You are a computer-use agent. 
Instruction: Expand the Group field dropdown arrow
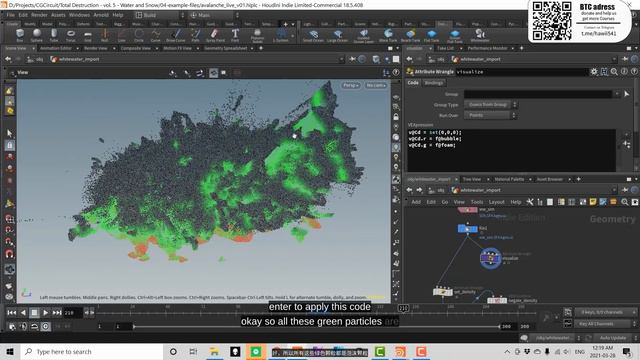[x=616, y=94]
